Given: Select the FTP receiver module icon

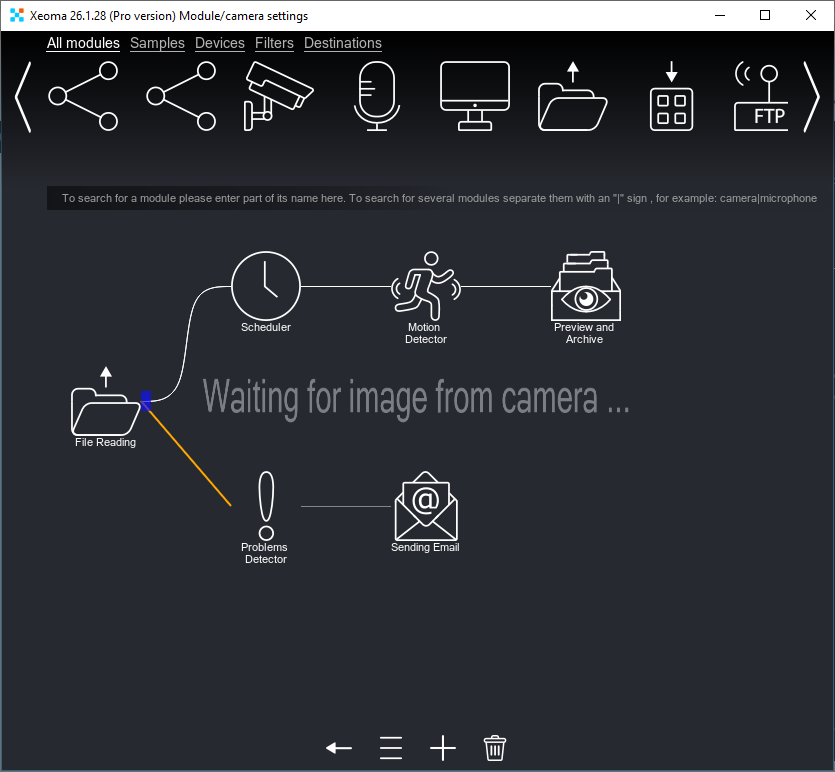Looking at the screenshot, I should pyautogui.click(x=763, y=95).
